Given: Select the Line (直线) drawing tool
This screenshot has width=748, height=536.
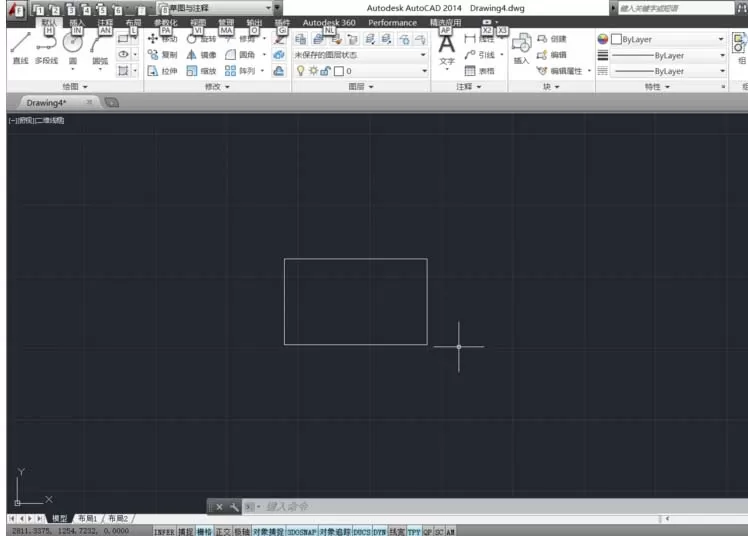Looking at the screenshot, I should click(x=21, y=48).
